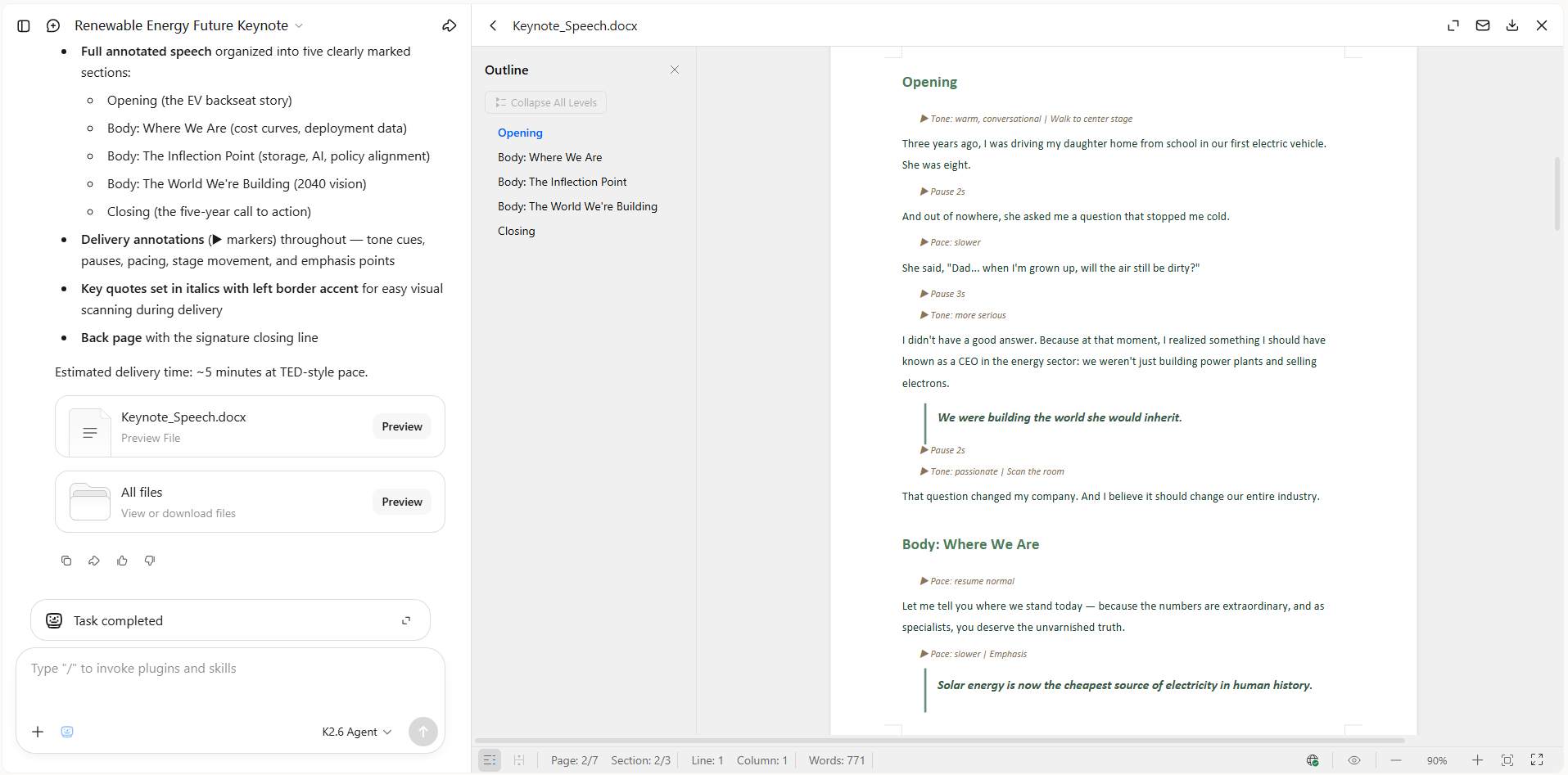
Task: Select Body: The Inflection Point in outline
Action: click(562, 182)
